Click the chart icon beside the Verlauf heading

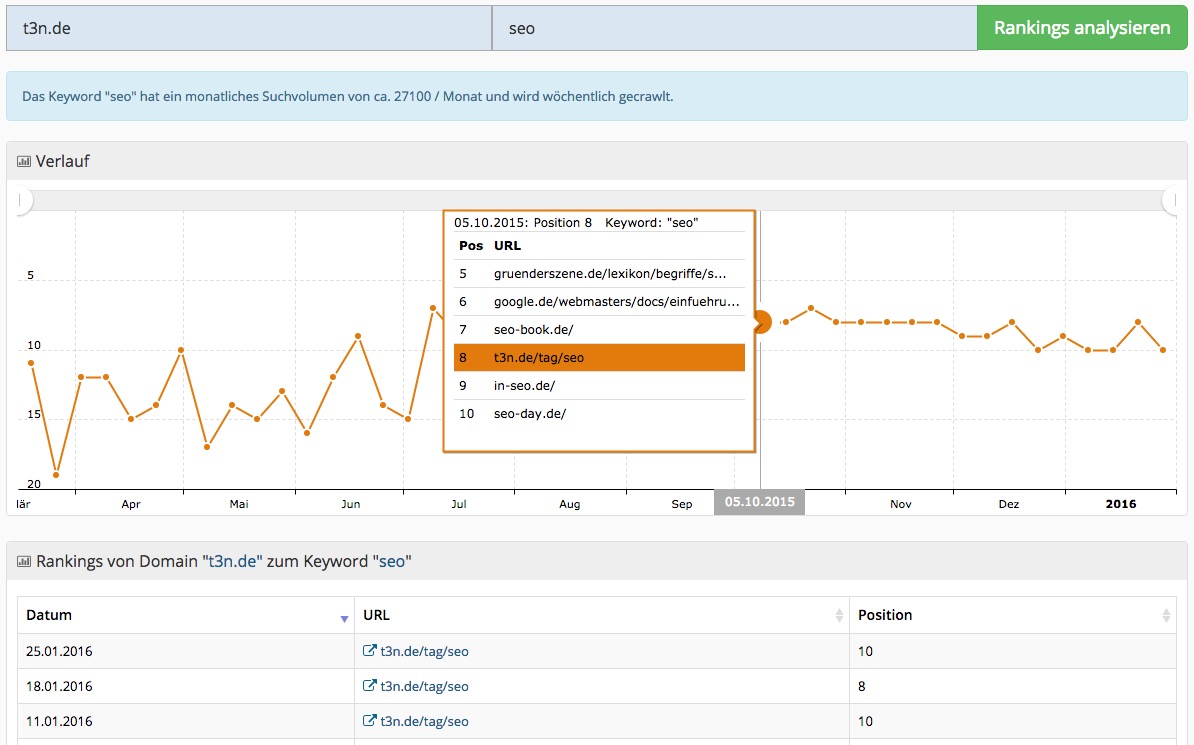point(24,161)
